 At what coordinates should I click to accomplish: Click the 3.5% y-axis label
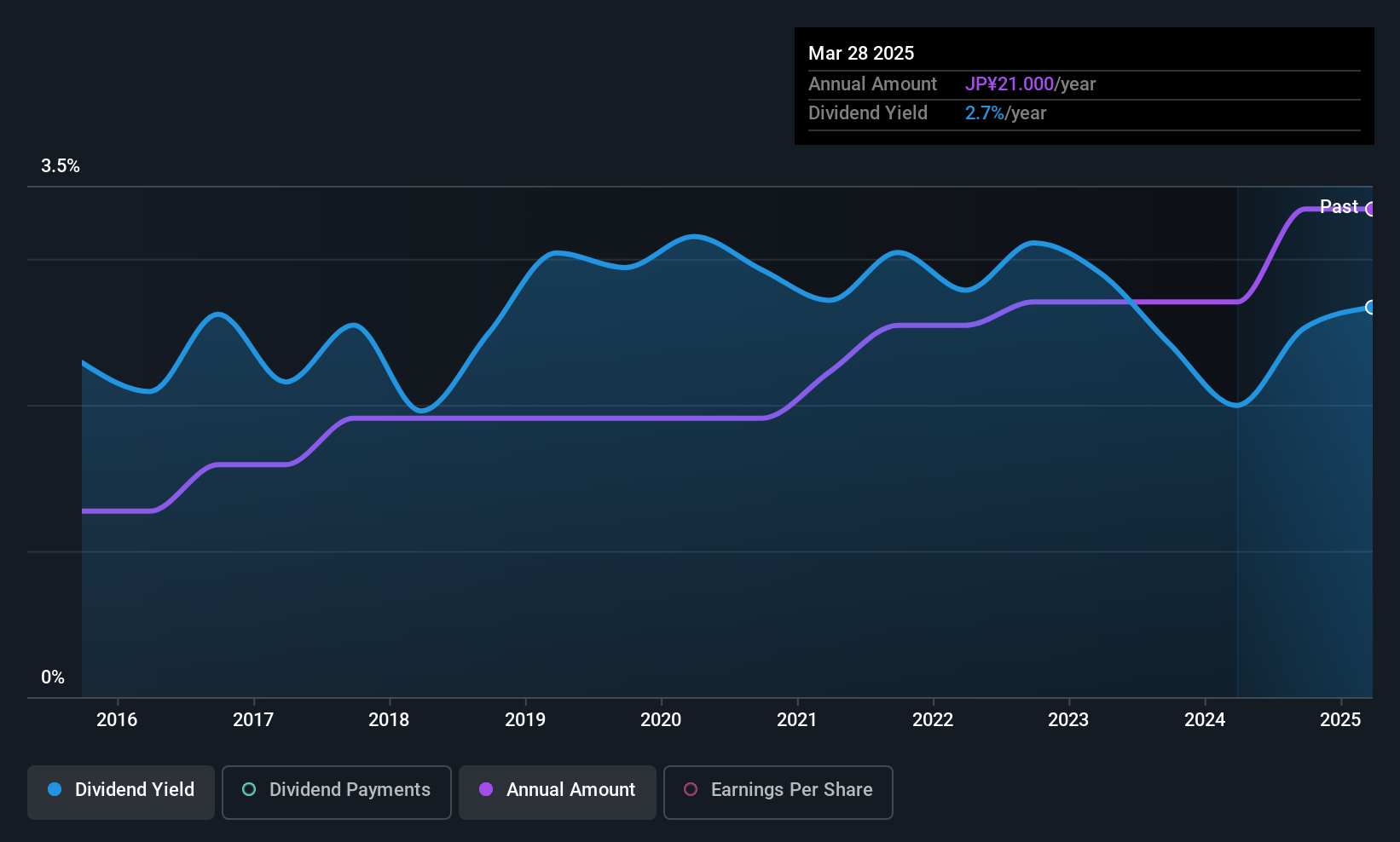(x=61, y=166)
